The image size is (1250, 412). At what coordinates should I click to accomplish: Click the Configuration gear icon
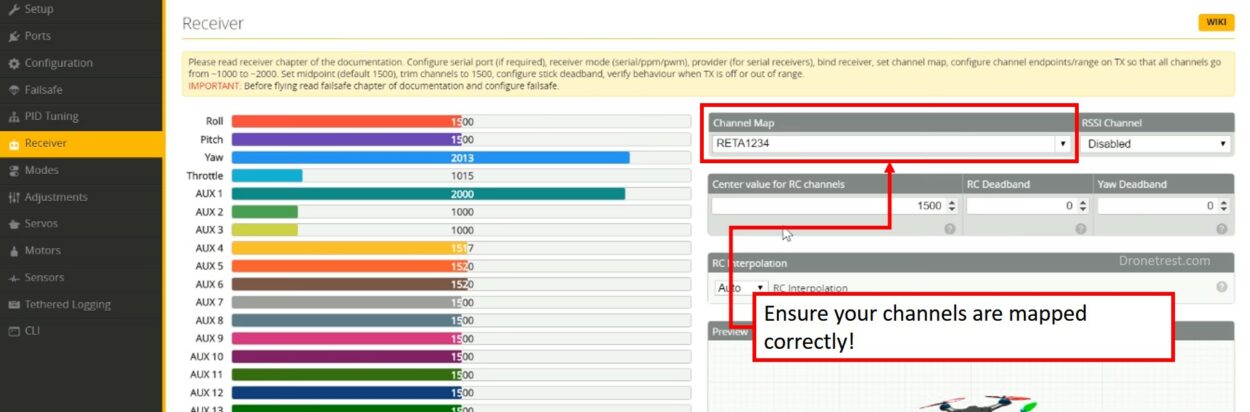tap(13, 63)
